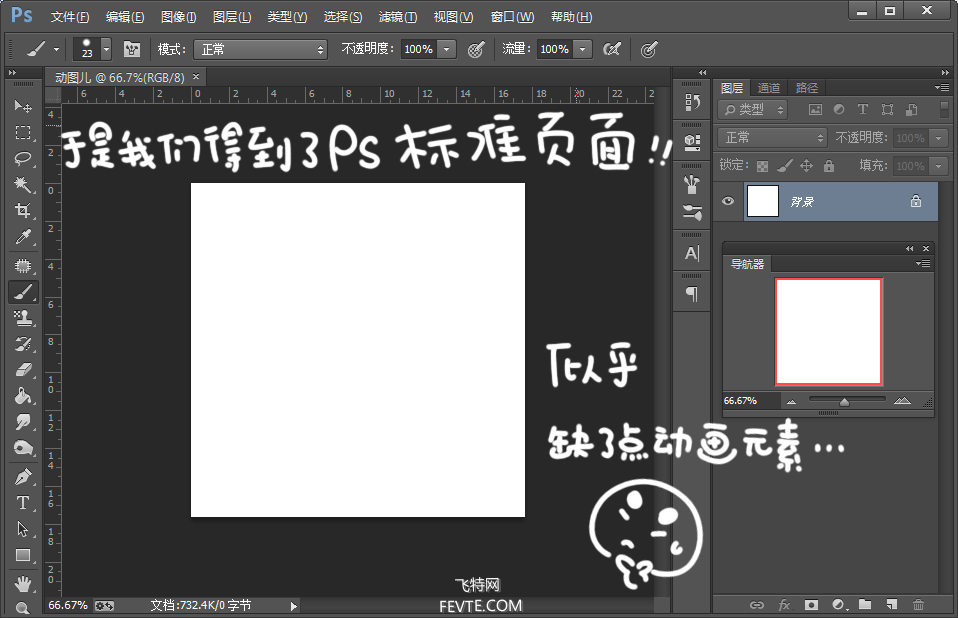
Task: Hide the 背景 layer with eye icon
Action: click(x=728, y=201)
